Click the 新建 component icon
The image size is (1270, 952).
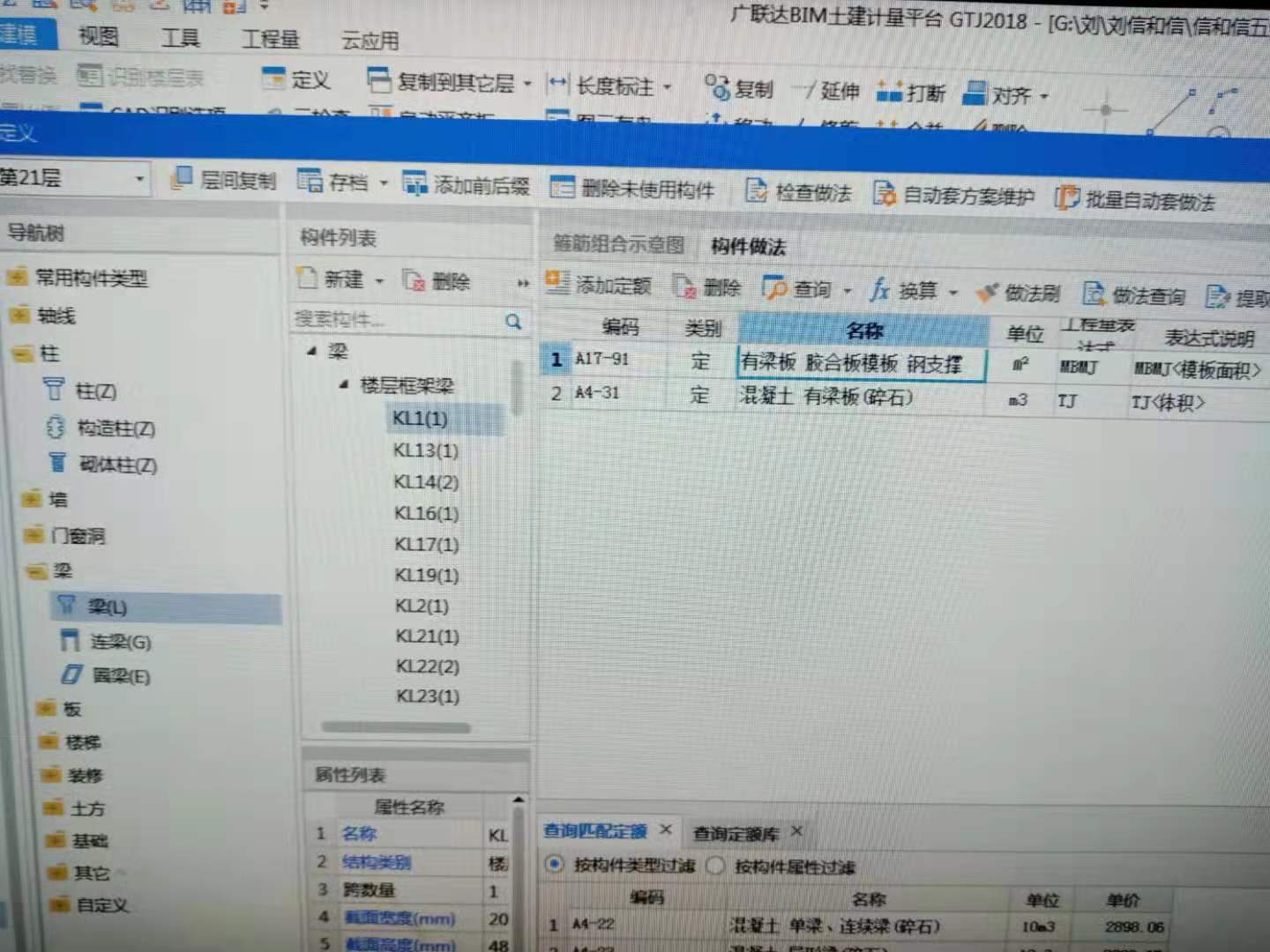point(307,278)
